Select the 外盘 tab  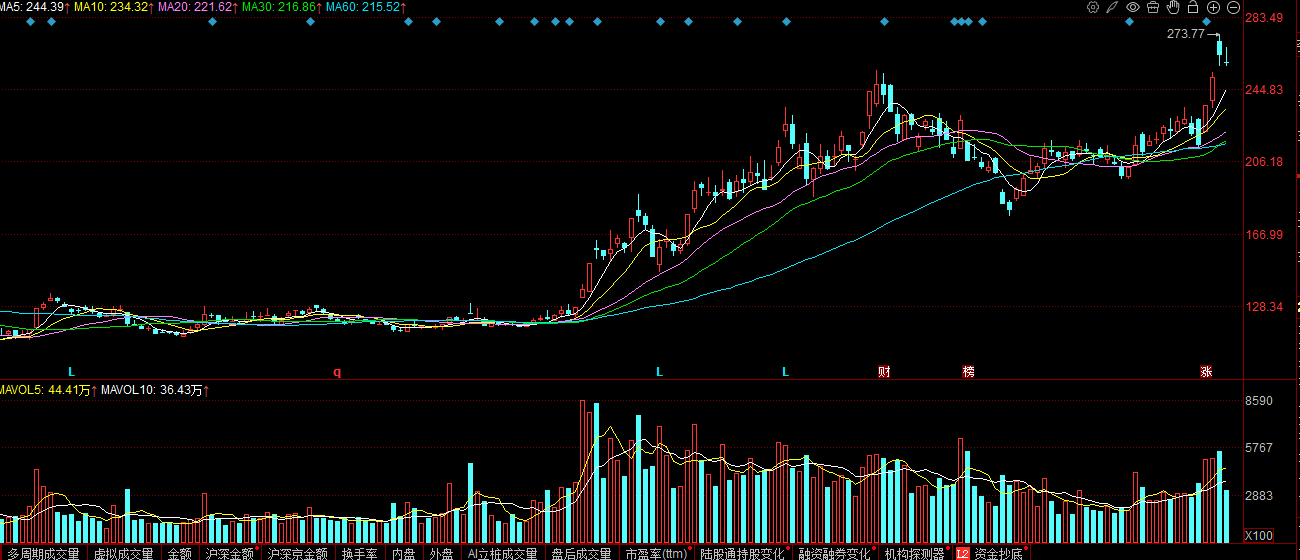coord(441,553)
